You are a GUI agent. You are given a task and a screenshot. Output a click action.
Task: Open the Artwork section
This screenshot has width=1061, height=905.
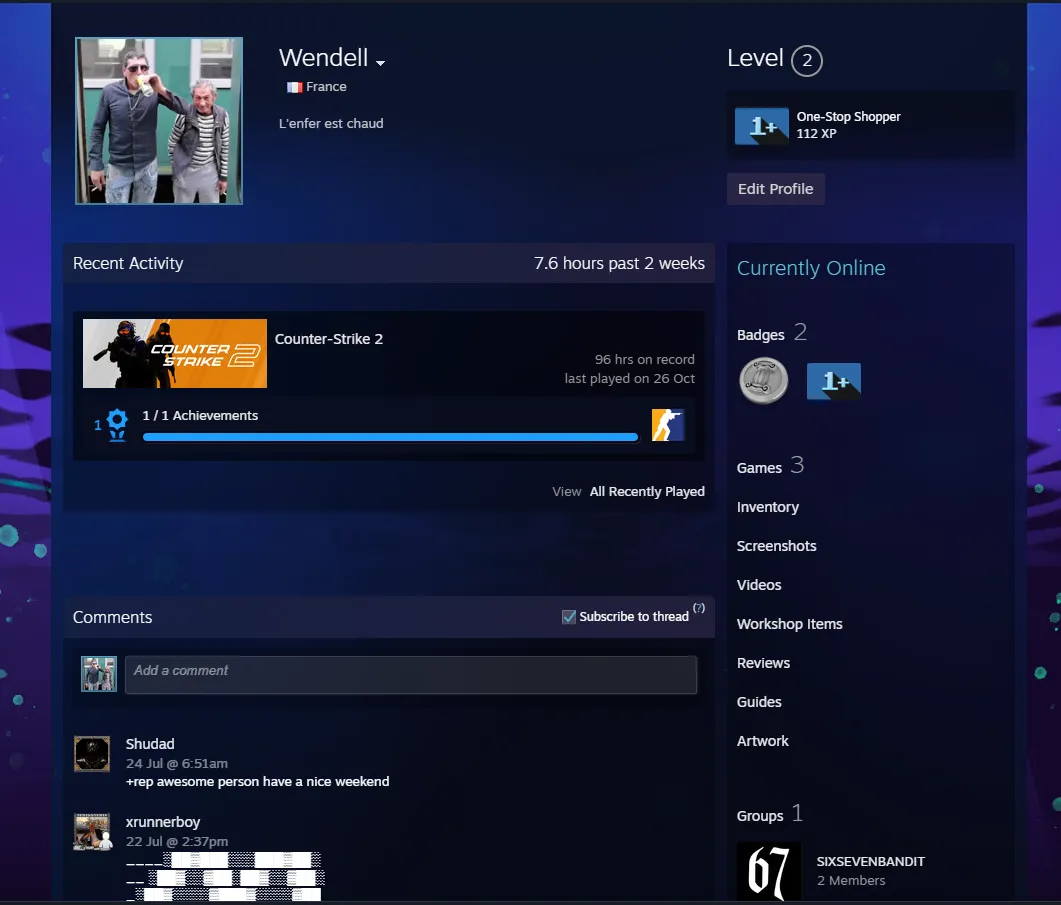point(762,741)
